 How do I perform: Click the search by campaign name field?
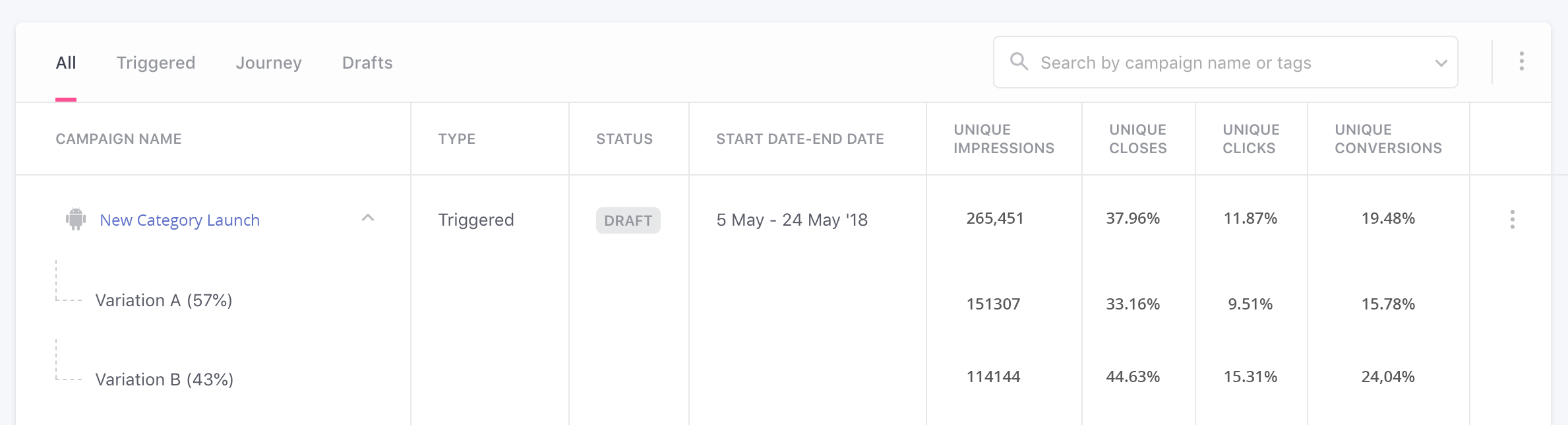(1225, 62)
